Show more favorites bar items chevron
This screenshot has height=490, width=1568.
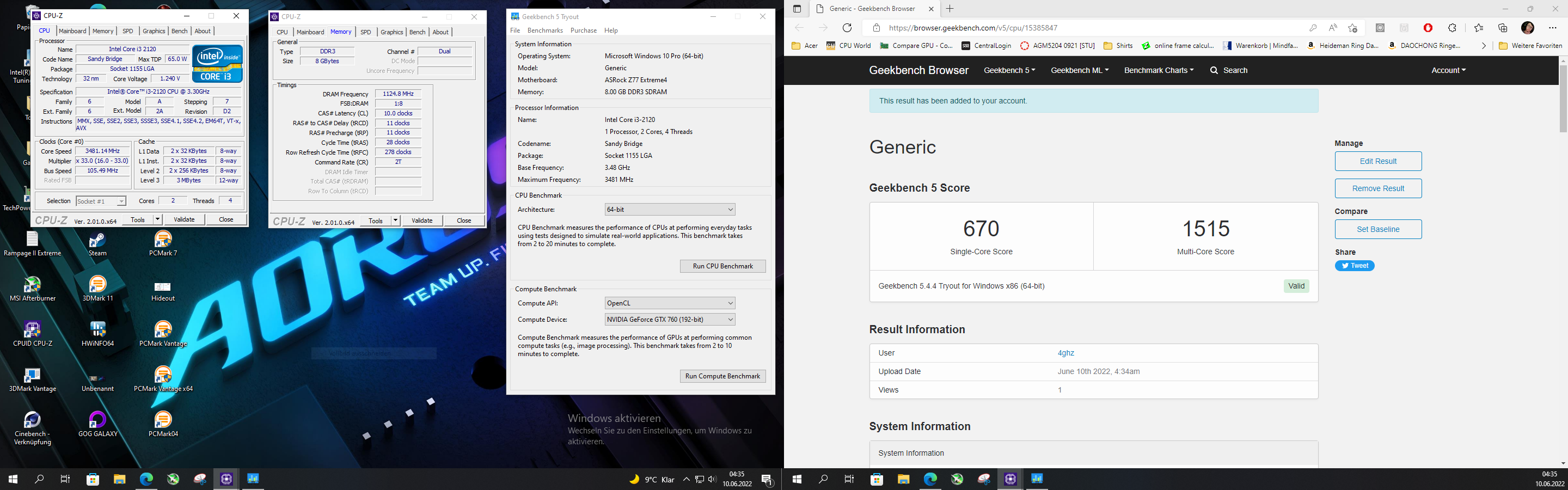[x=1484, y=46]
